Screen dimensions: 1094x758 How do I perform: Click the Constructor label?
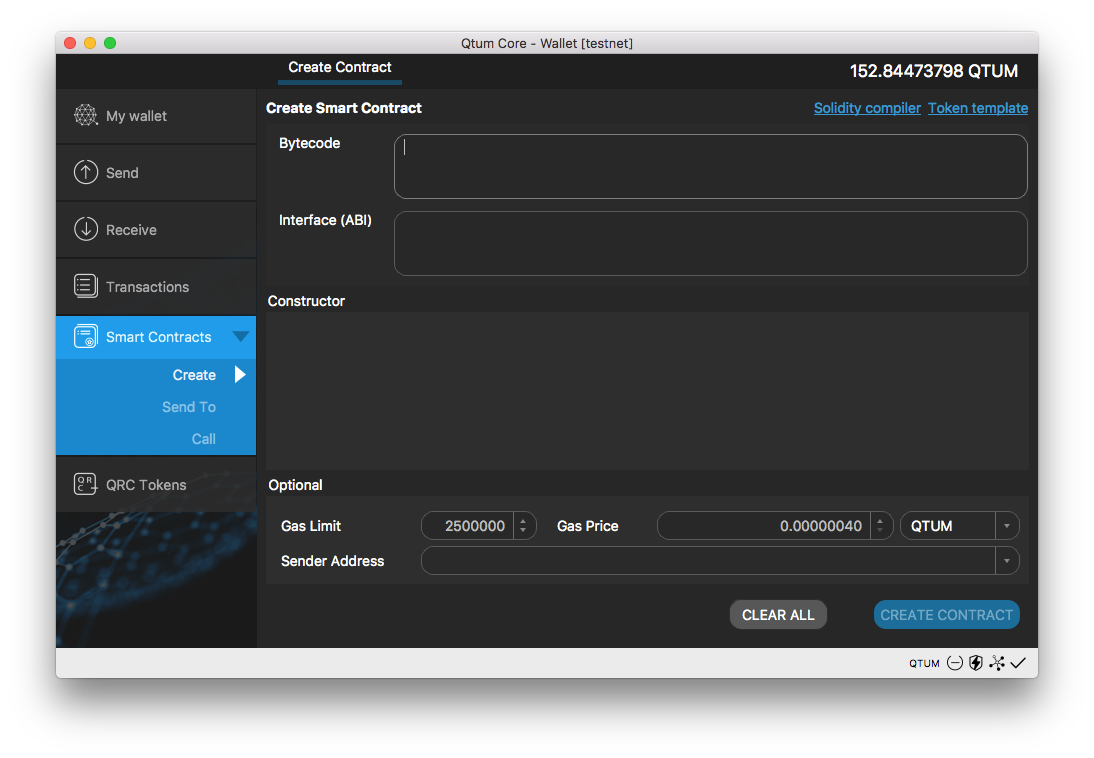point(306,301)
